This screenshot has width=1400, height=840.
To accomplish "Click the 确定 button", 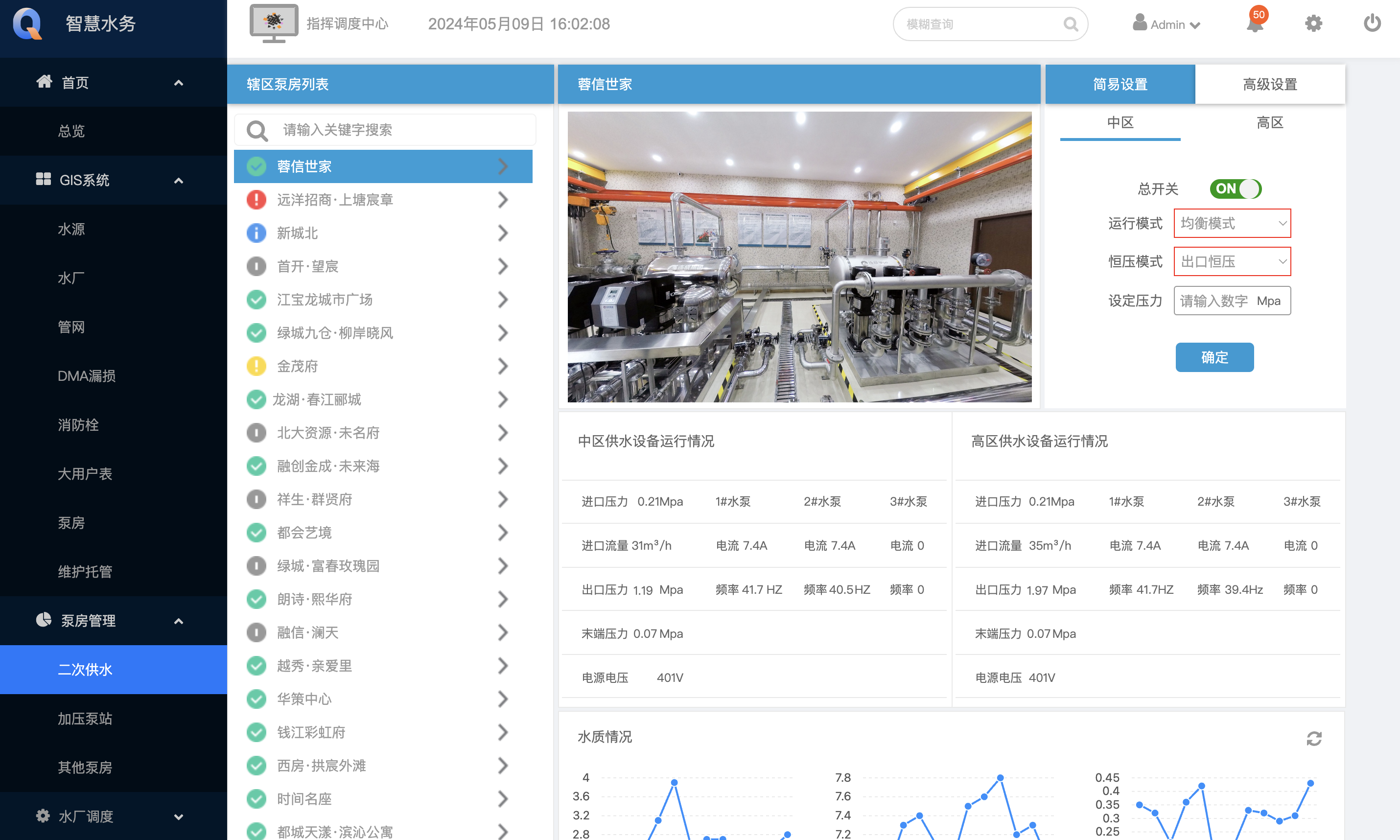I will [1214, 357].
